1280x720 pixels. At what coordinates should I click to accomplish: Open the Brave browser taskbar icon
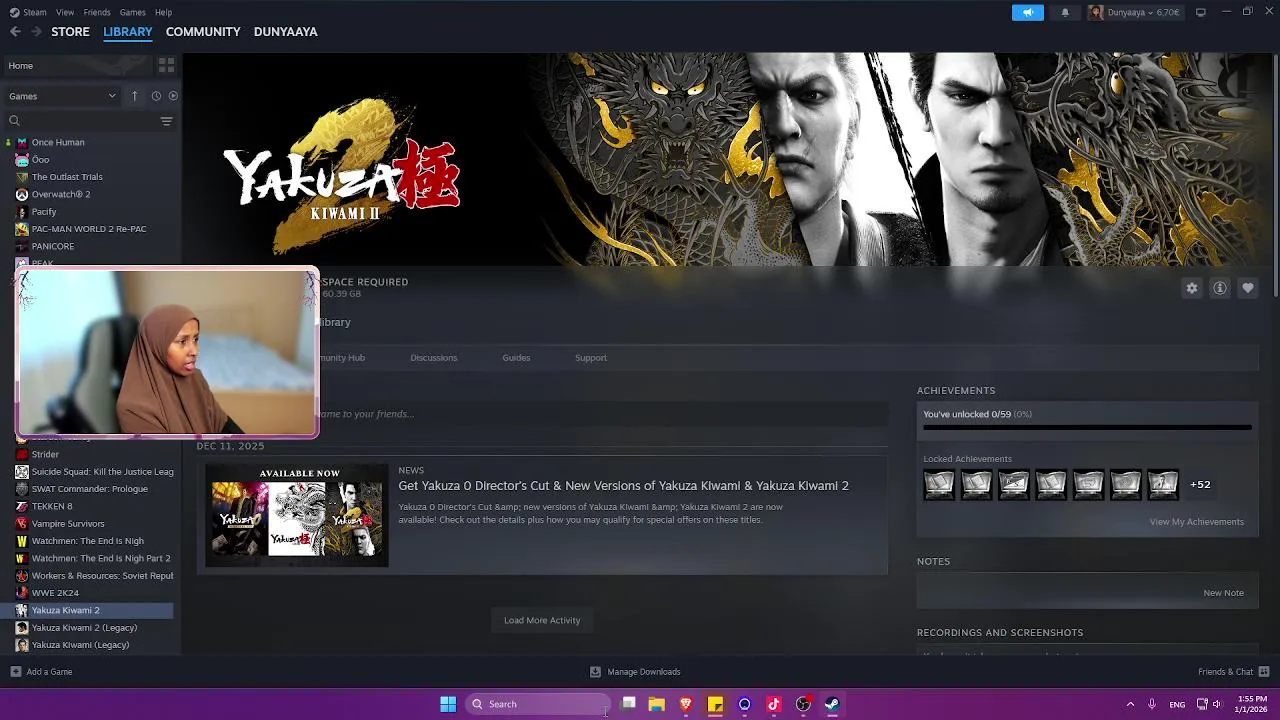point(686,704)
